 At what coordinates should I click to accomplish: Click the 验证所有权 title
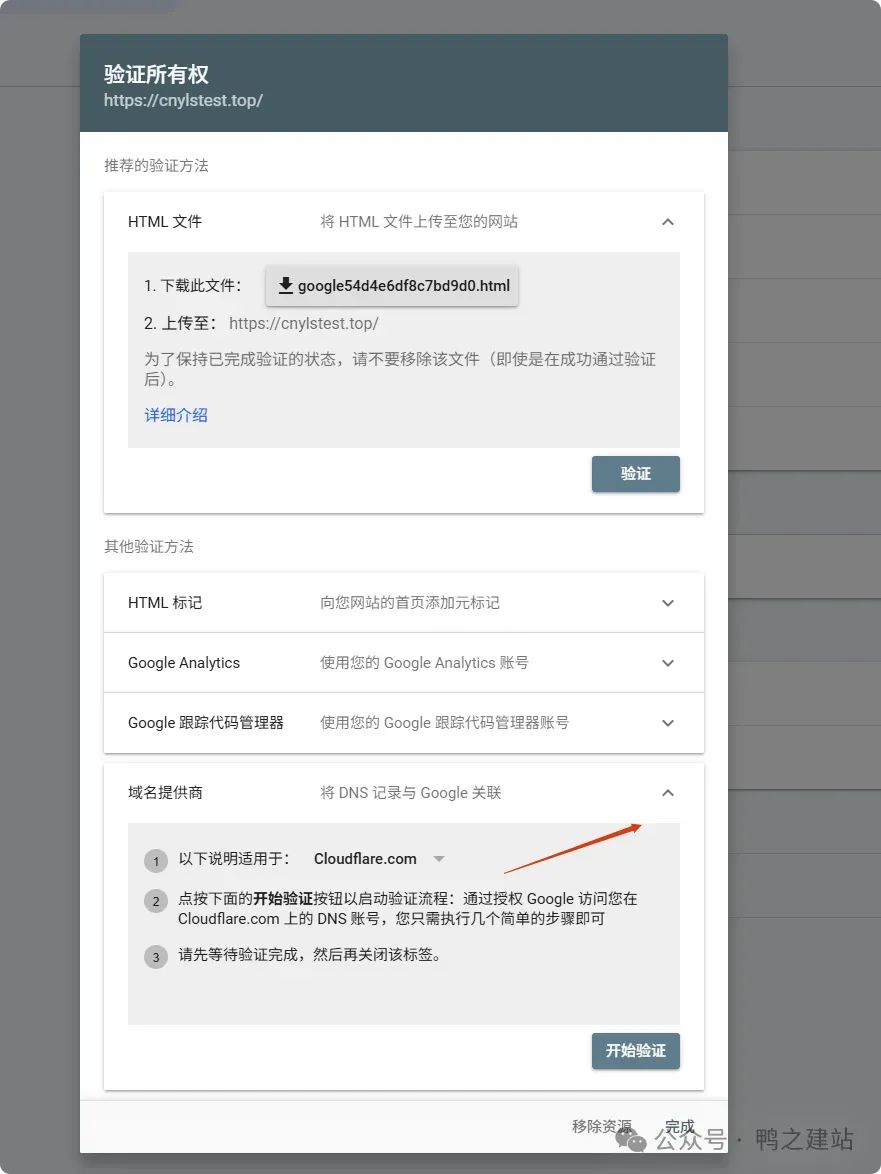tap(156, 74)
